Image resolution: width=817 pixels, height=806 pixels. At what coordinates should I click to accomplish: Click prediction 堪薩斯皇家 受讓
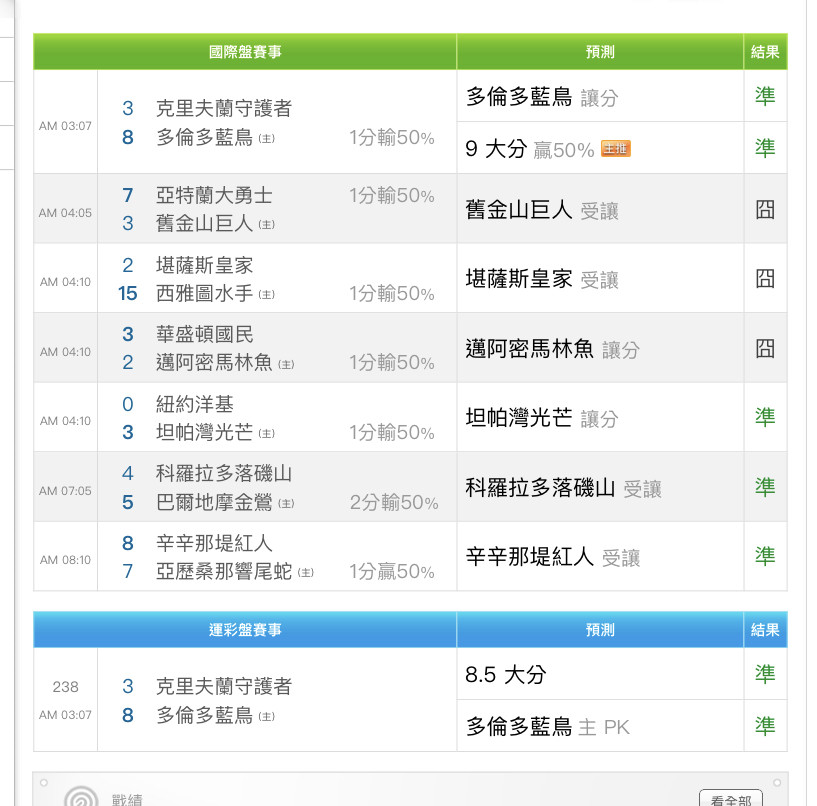click(x=542, y=279)
